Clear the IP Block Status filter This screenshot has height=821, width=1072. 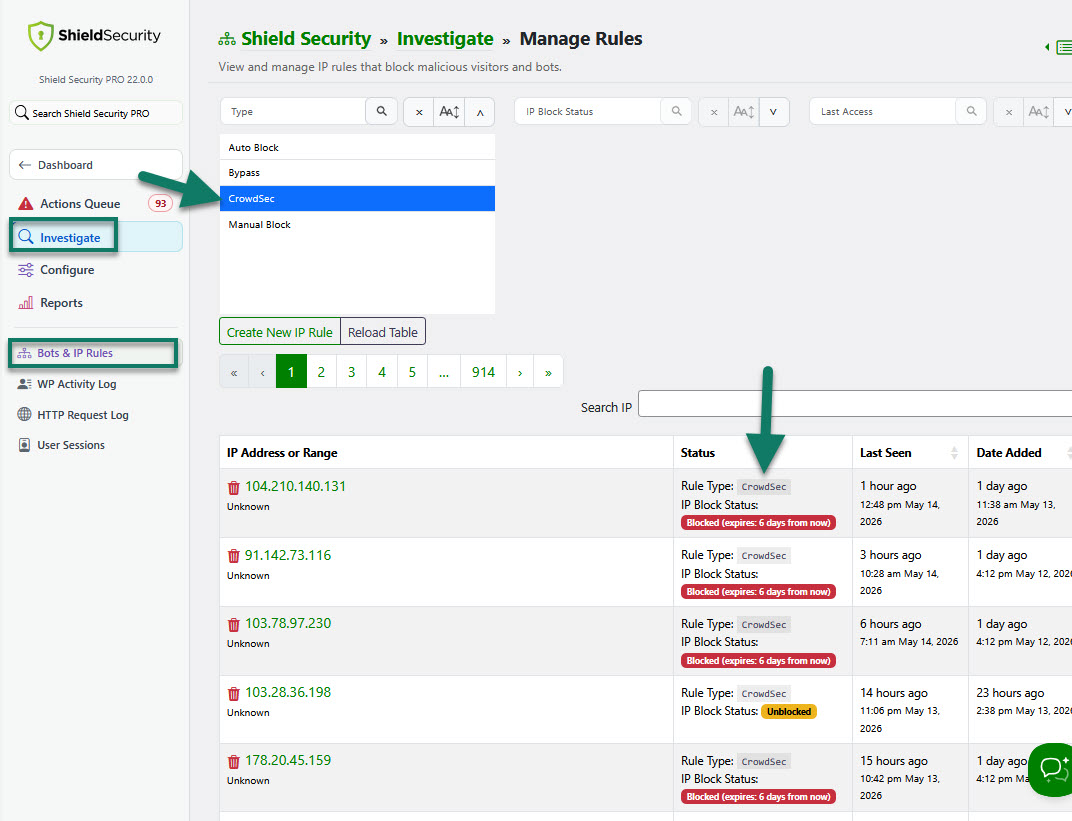tap(714, 112)
